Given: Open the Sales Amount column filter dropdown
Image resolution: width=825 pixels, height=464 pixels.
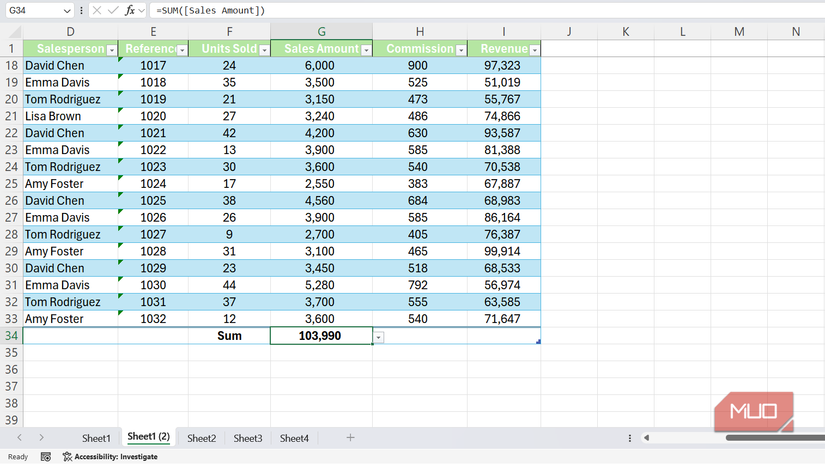Looking at the screenshot, I should click(x=366, y=50).
